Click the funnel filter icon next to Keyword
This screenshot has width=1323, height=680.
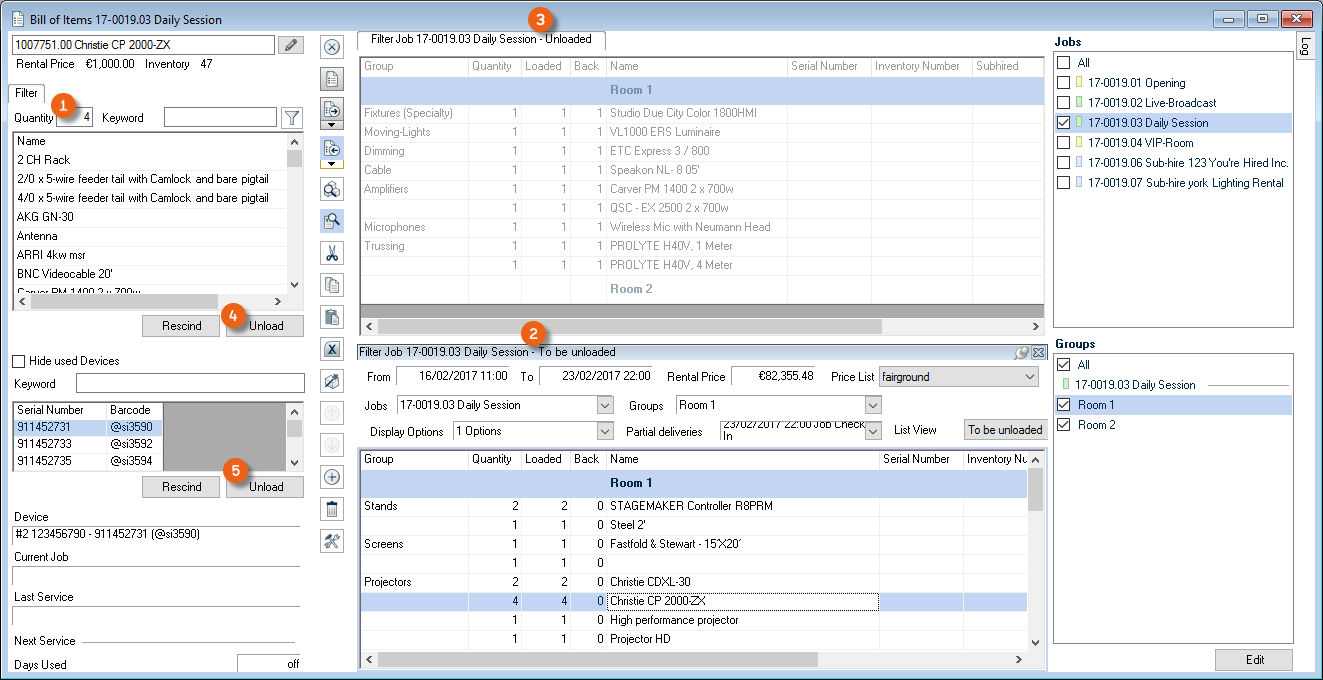[291, 118]
